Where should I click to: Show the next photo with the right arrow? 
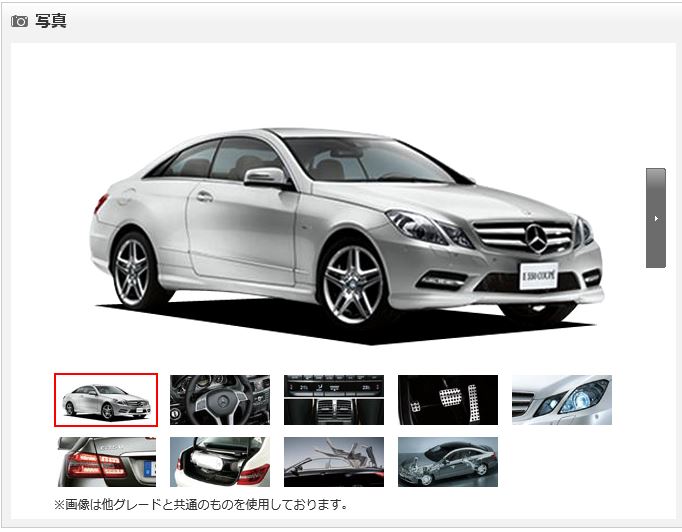tap(656, 218)
